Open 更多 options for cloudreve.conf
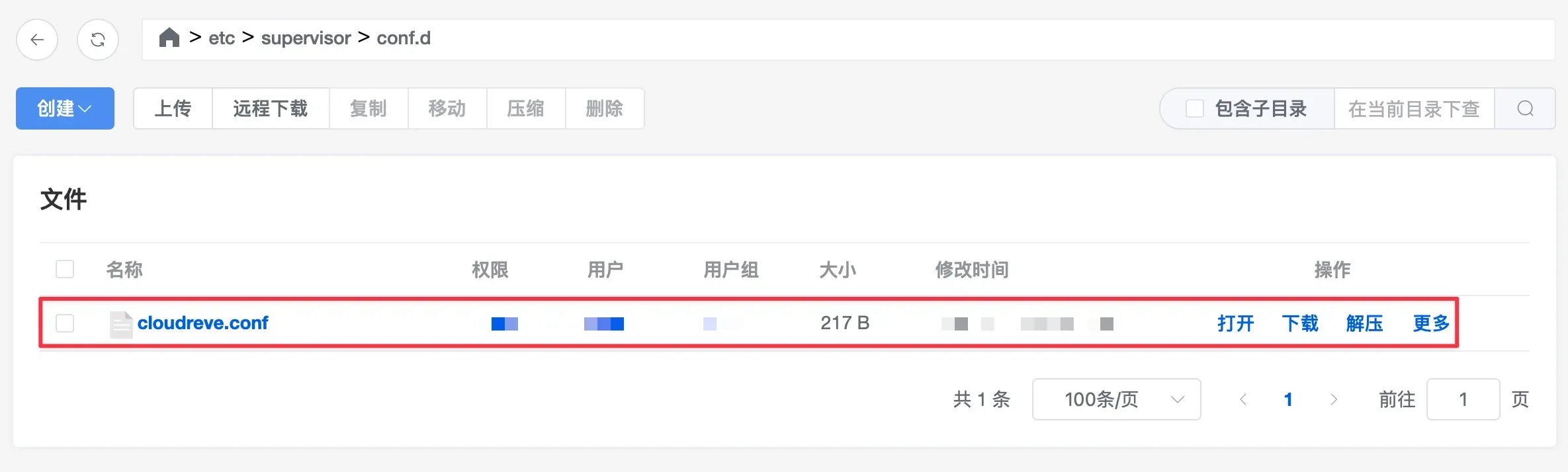This screenshot has height=472, width=1568. pyautogui.click(x=1431, y=323)
